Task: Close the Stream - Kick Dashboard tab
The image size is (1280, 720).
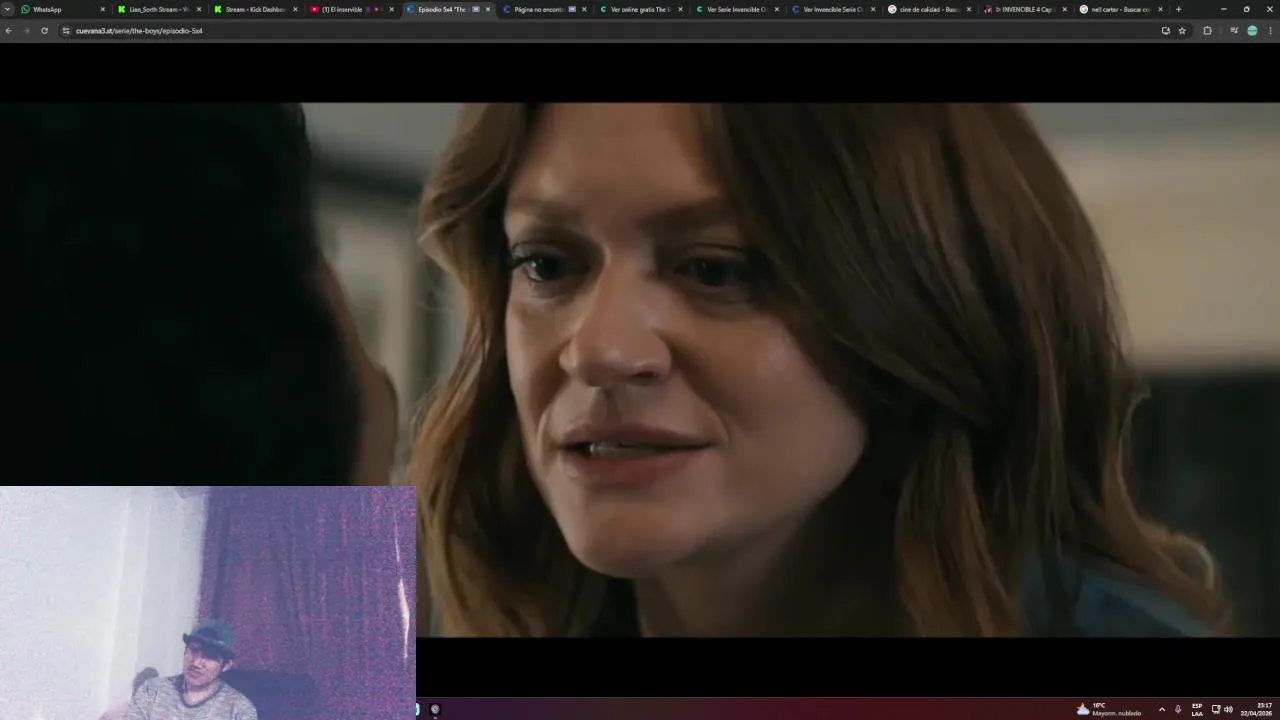Action: click(295, 9)
